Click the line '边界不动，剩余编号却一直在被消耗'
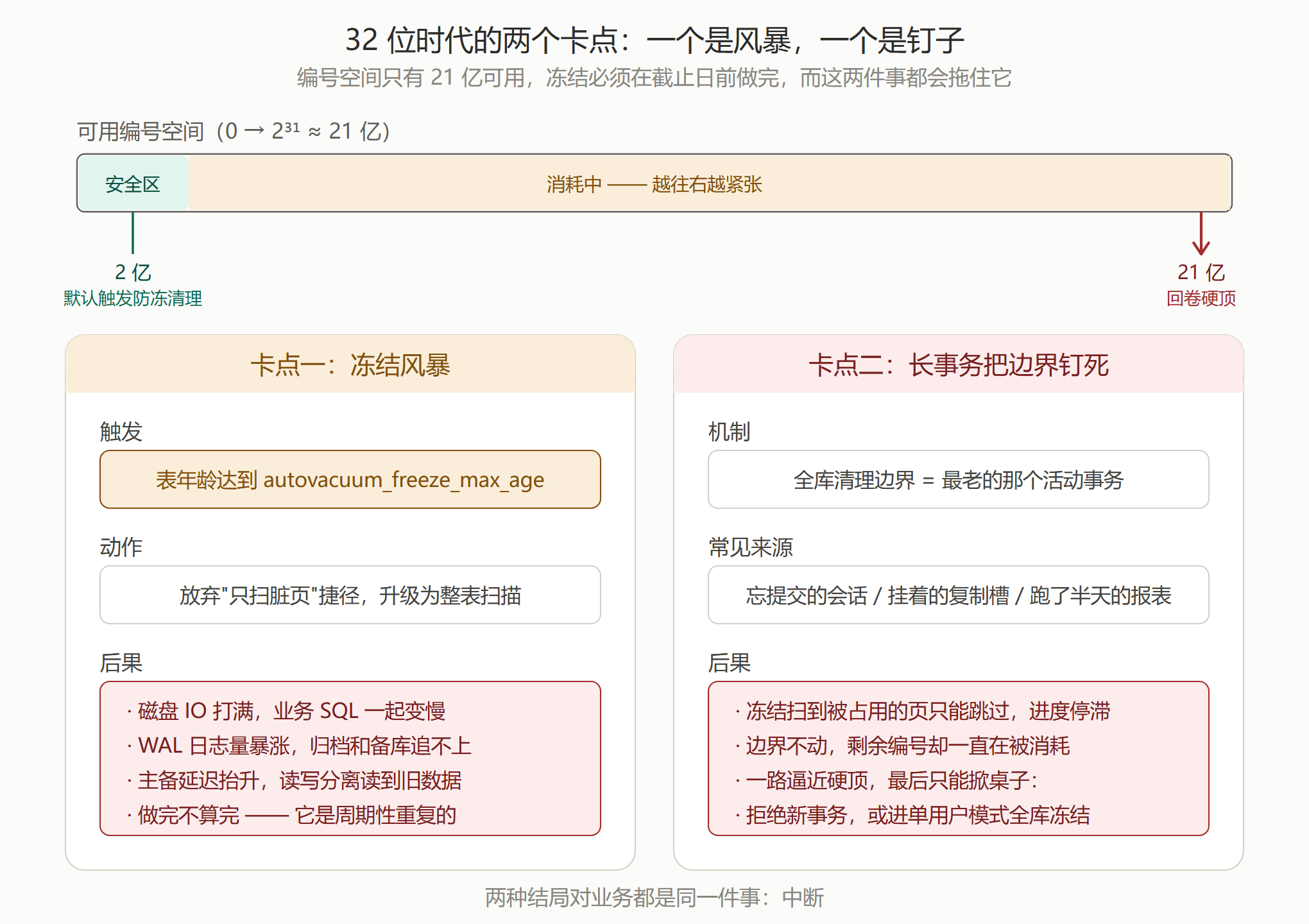1309x924 pixels. (902, 746)
